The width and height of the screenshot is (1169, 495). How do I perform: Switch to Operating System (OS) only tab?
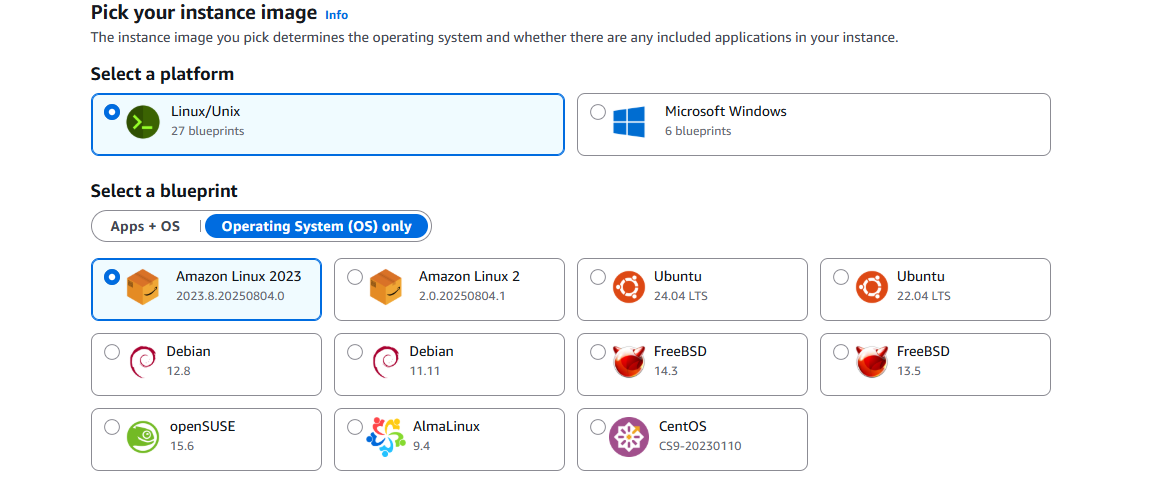(x=317, y=226)
